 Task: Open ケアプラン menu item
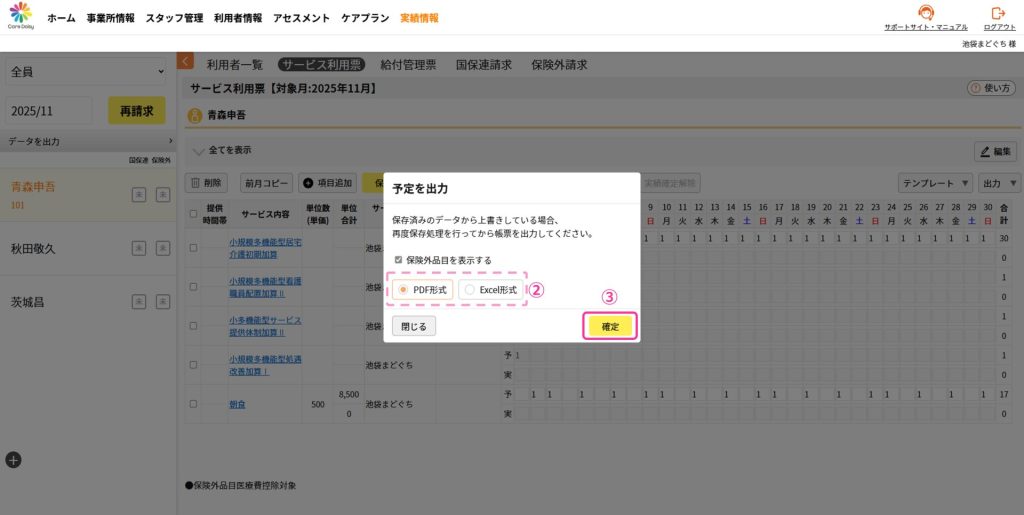pos(365,18)
